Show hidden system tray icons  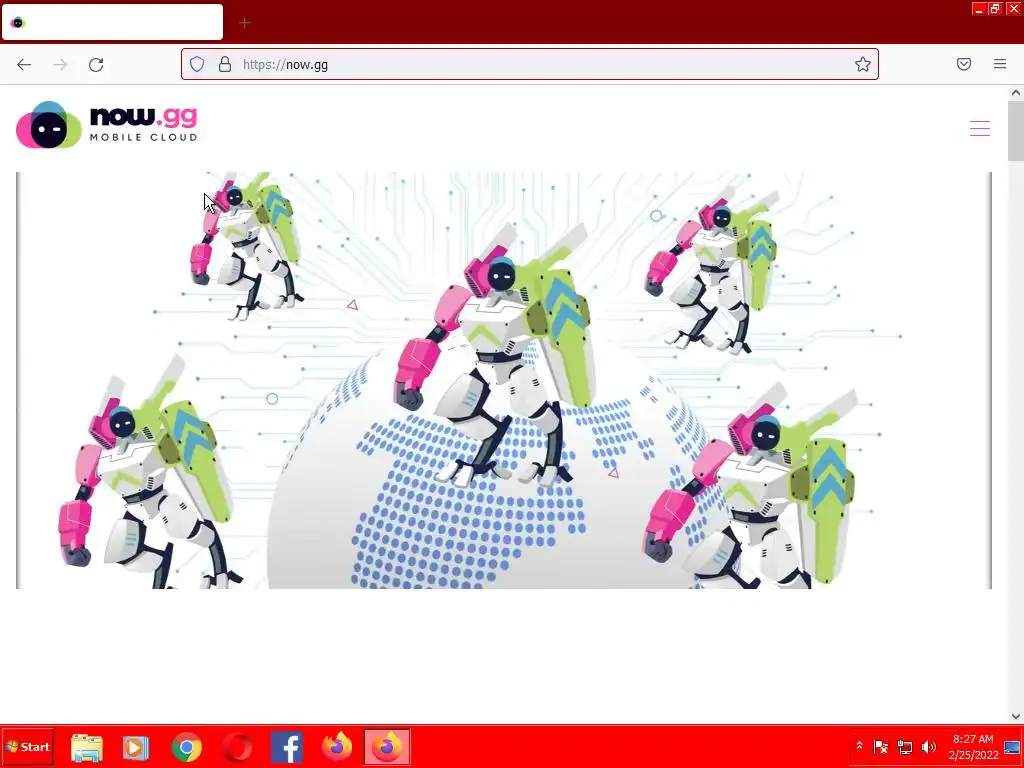[859, 746]
